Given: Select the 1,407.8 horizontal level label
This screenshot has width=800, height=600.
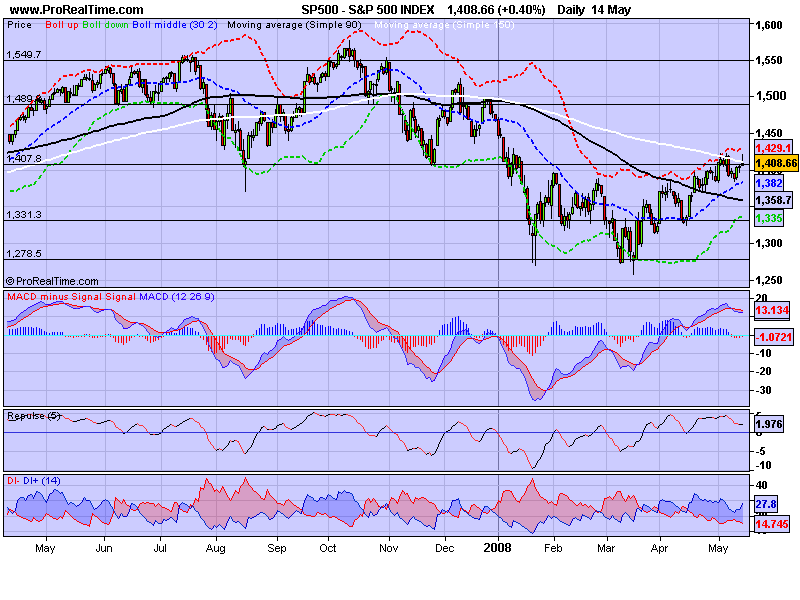Looking at the screenshot, I should (23, 159).
